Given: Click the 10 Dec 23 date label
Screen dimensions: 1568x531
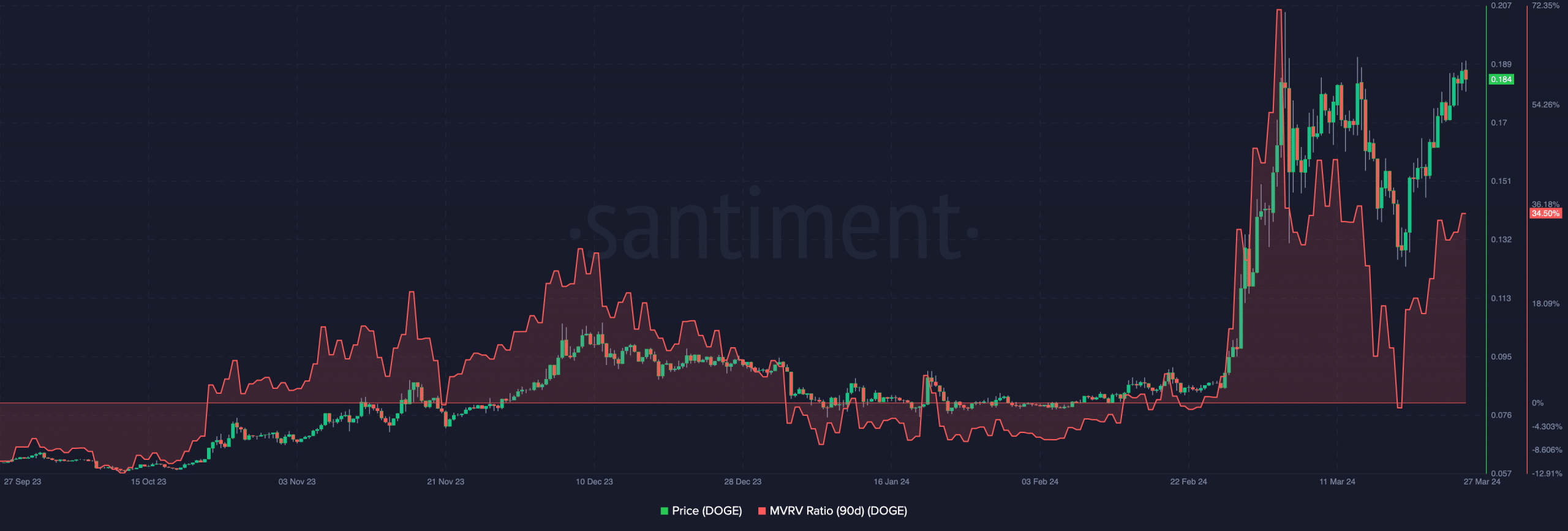Looking at the screenshot, I should (x=594, y=481).
